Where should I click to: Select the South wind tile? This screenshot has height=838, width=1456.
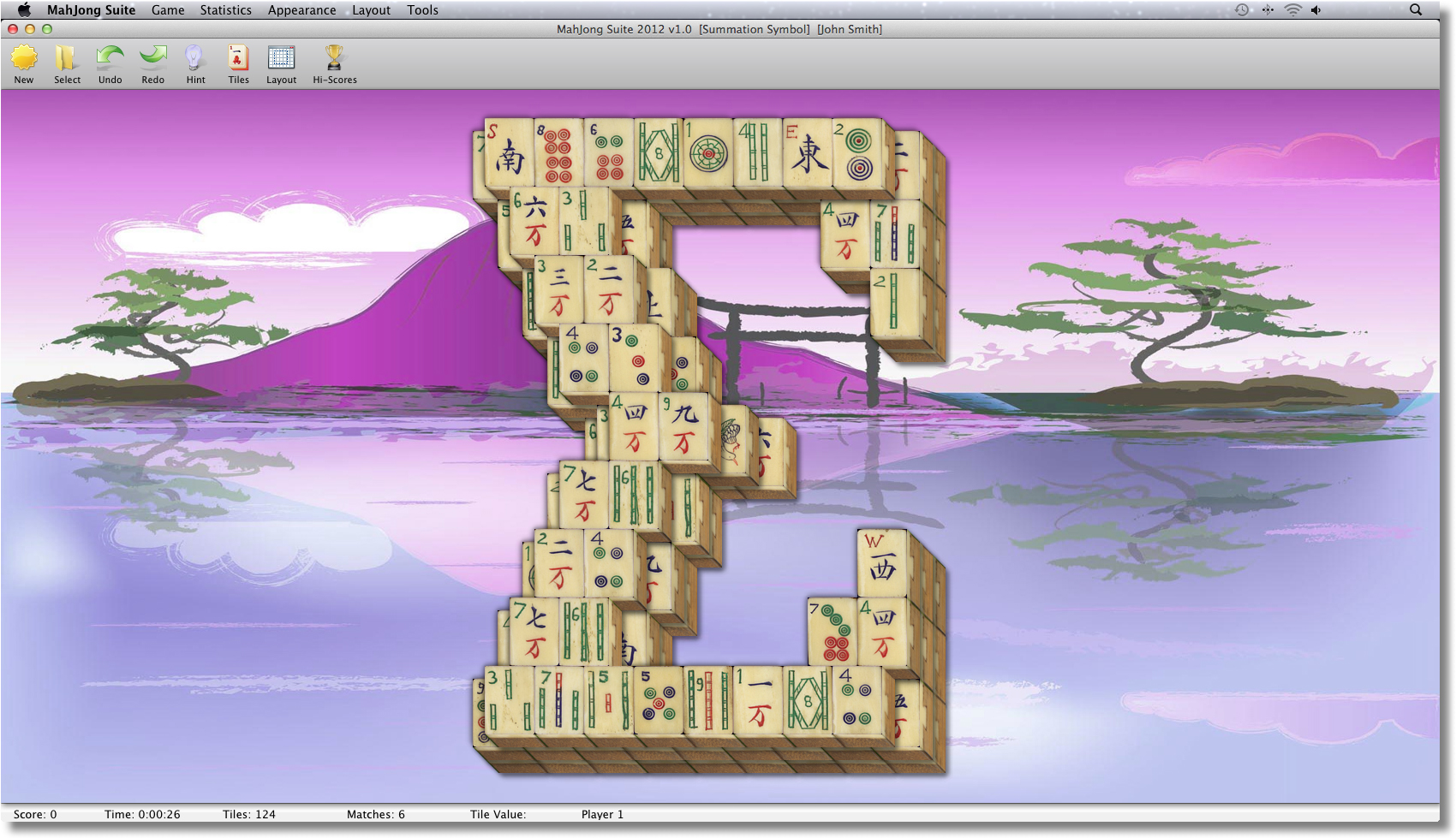[510, 152]
